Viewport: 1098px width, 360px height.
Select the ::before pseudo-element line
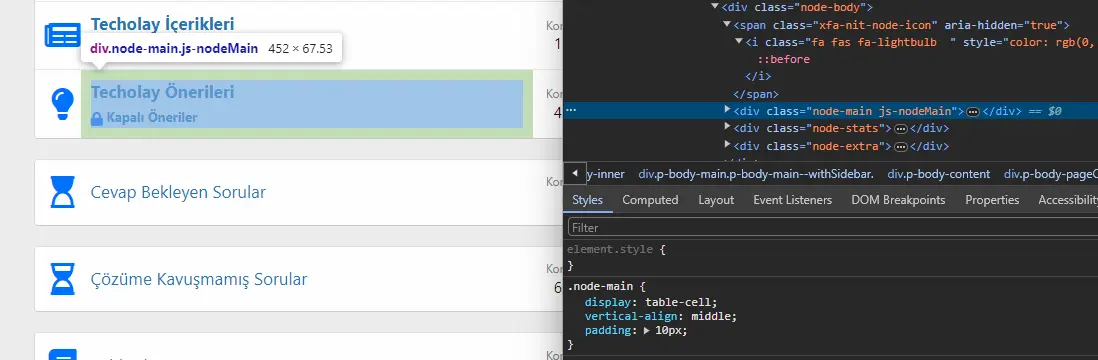784,60
